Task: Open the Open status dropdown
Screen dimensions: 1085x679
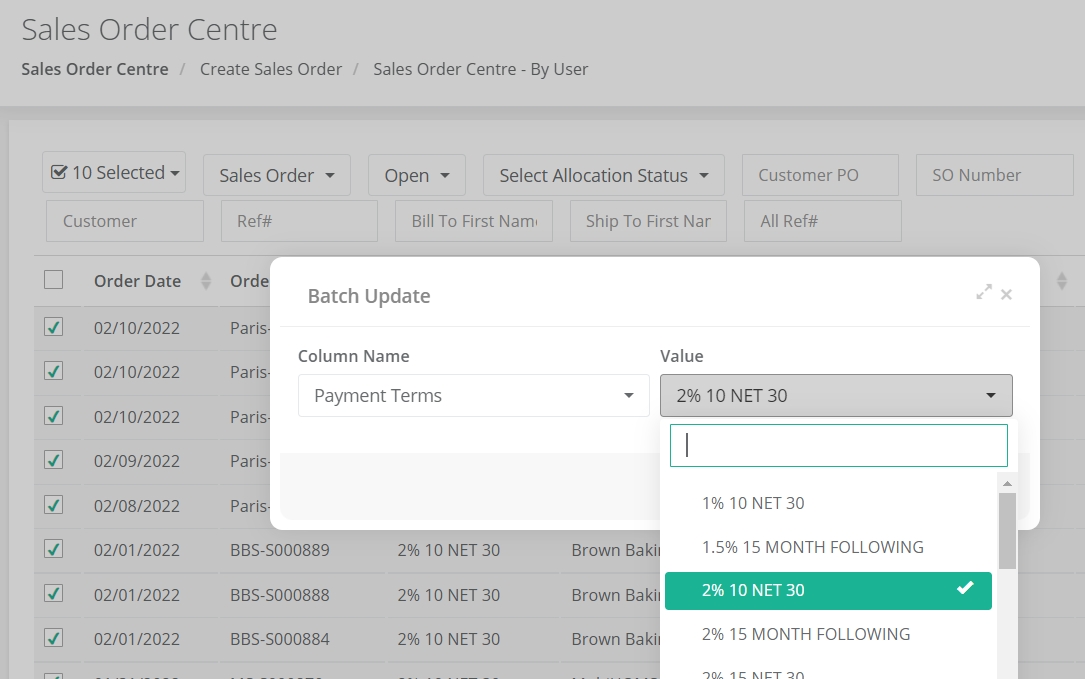Action: 417,175
